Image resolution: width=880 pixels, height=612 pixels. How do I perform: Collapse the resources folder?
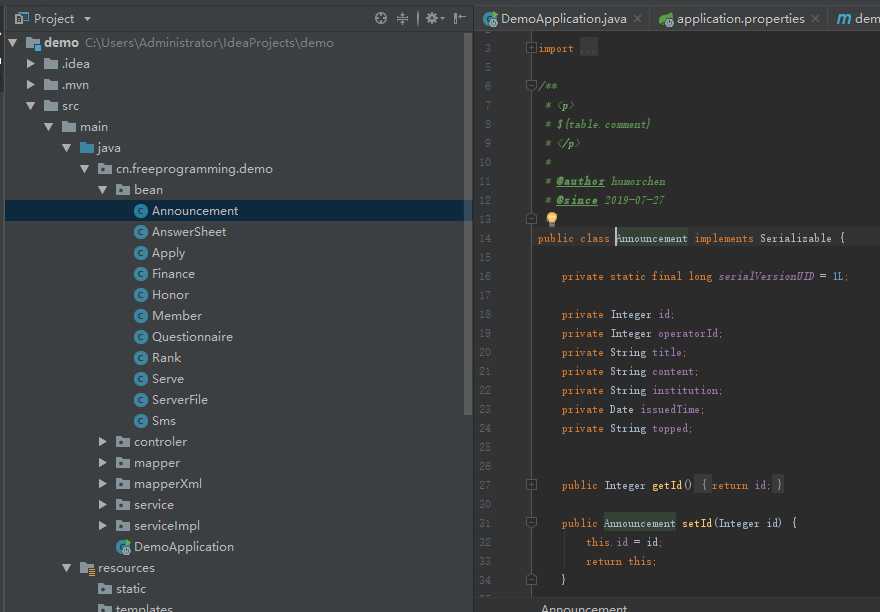tap(67, 568)
